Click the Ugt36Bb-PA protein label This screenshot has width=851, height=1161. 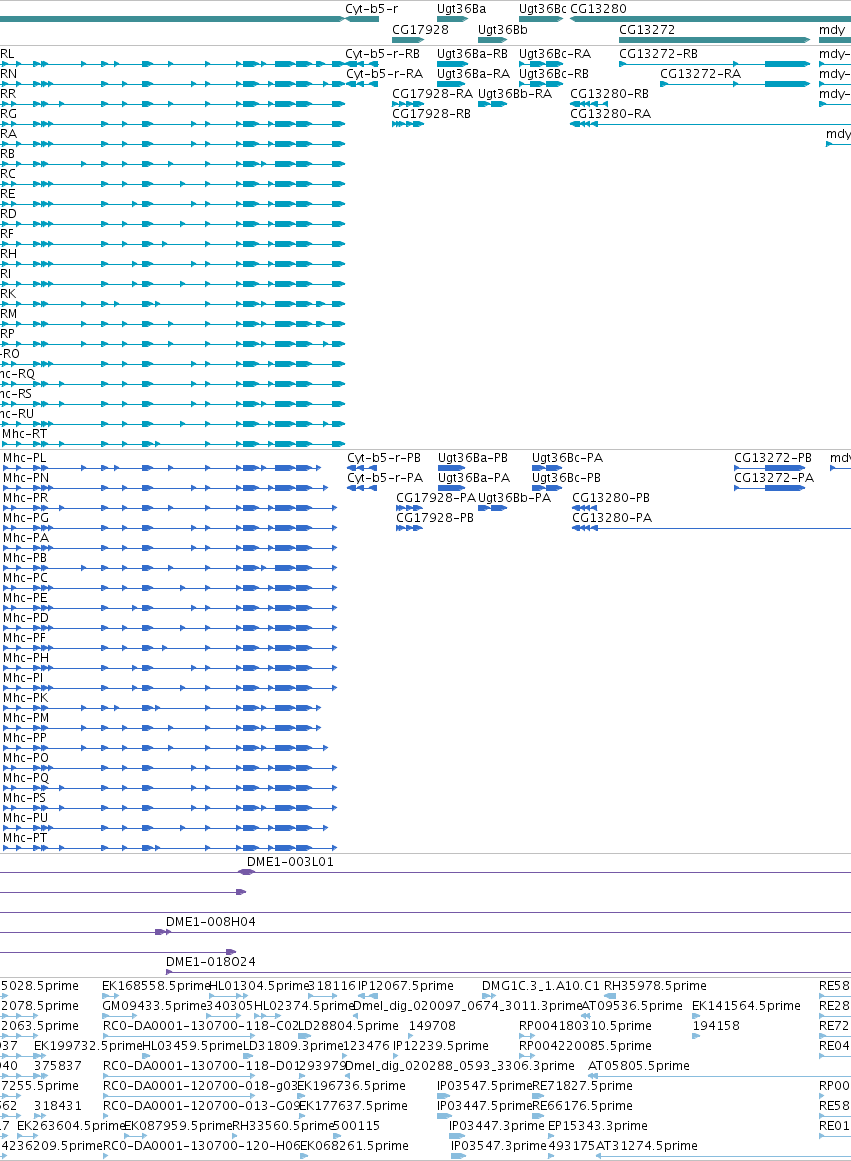point(515,498)
